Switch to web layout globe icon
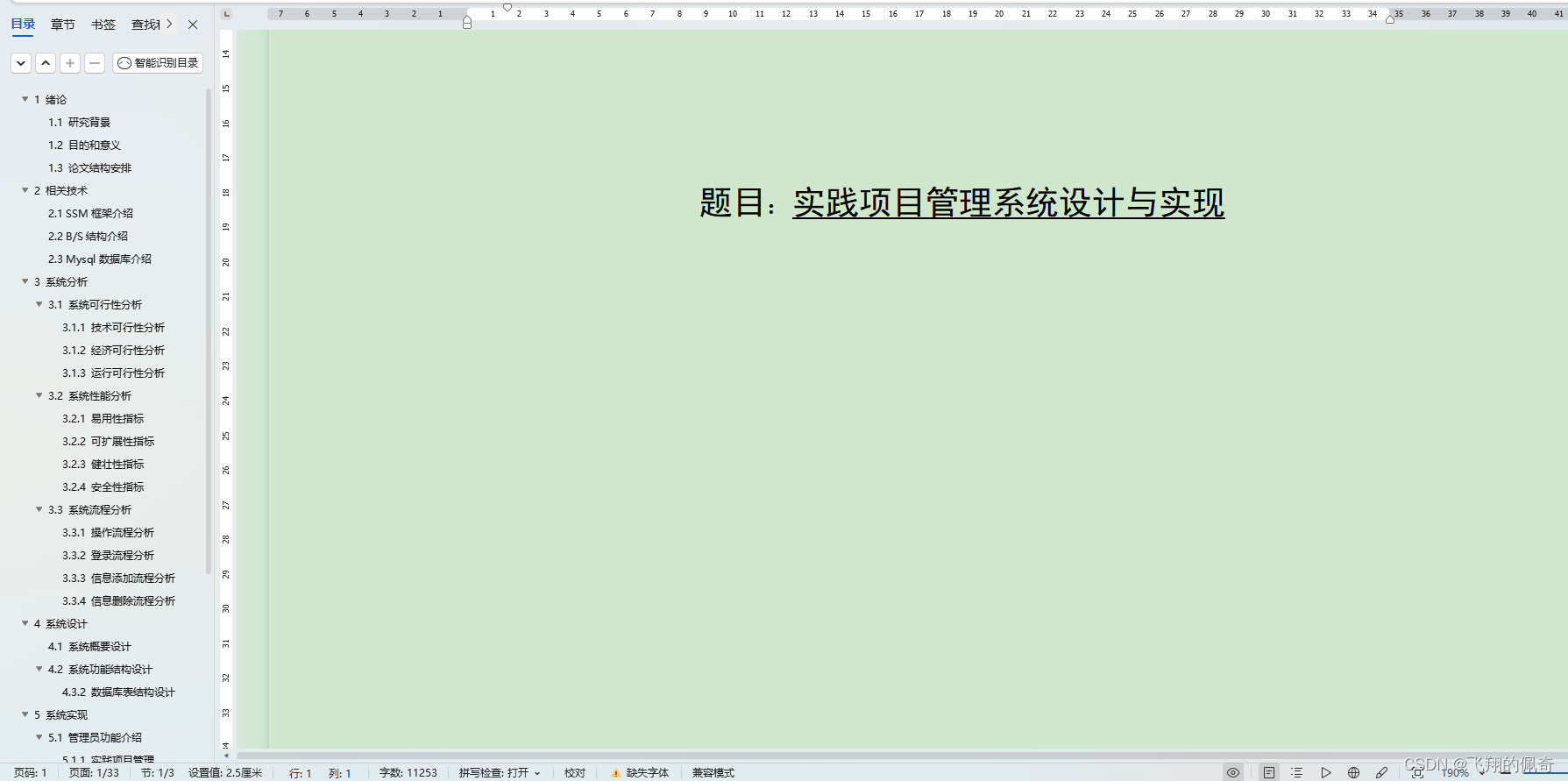The image size is (1568, 781). point(1354,772)
